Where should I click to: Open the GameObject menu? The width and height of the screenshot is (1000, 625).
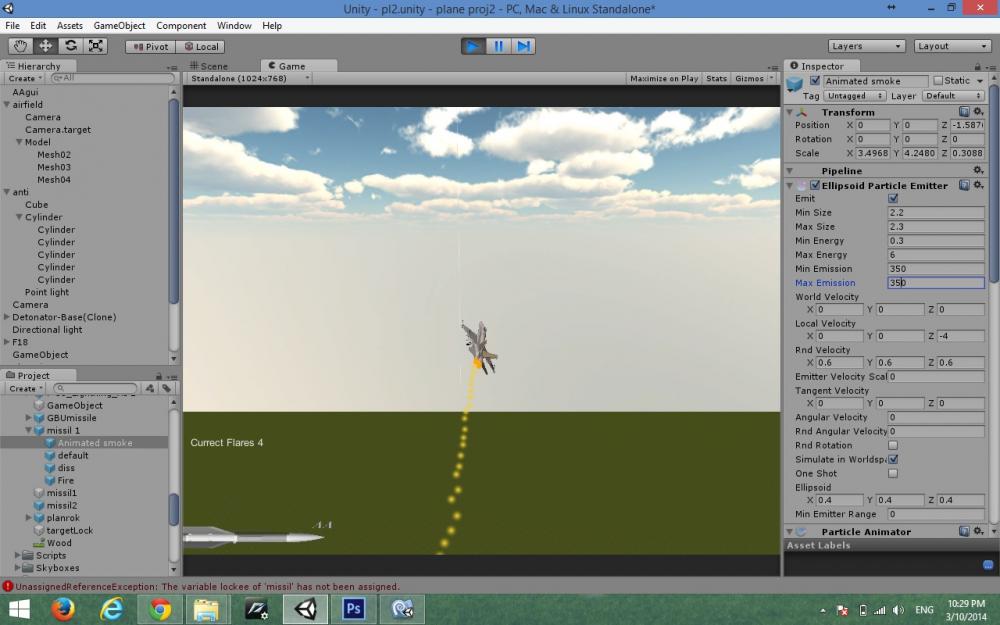click(x=119, y=26)
